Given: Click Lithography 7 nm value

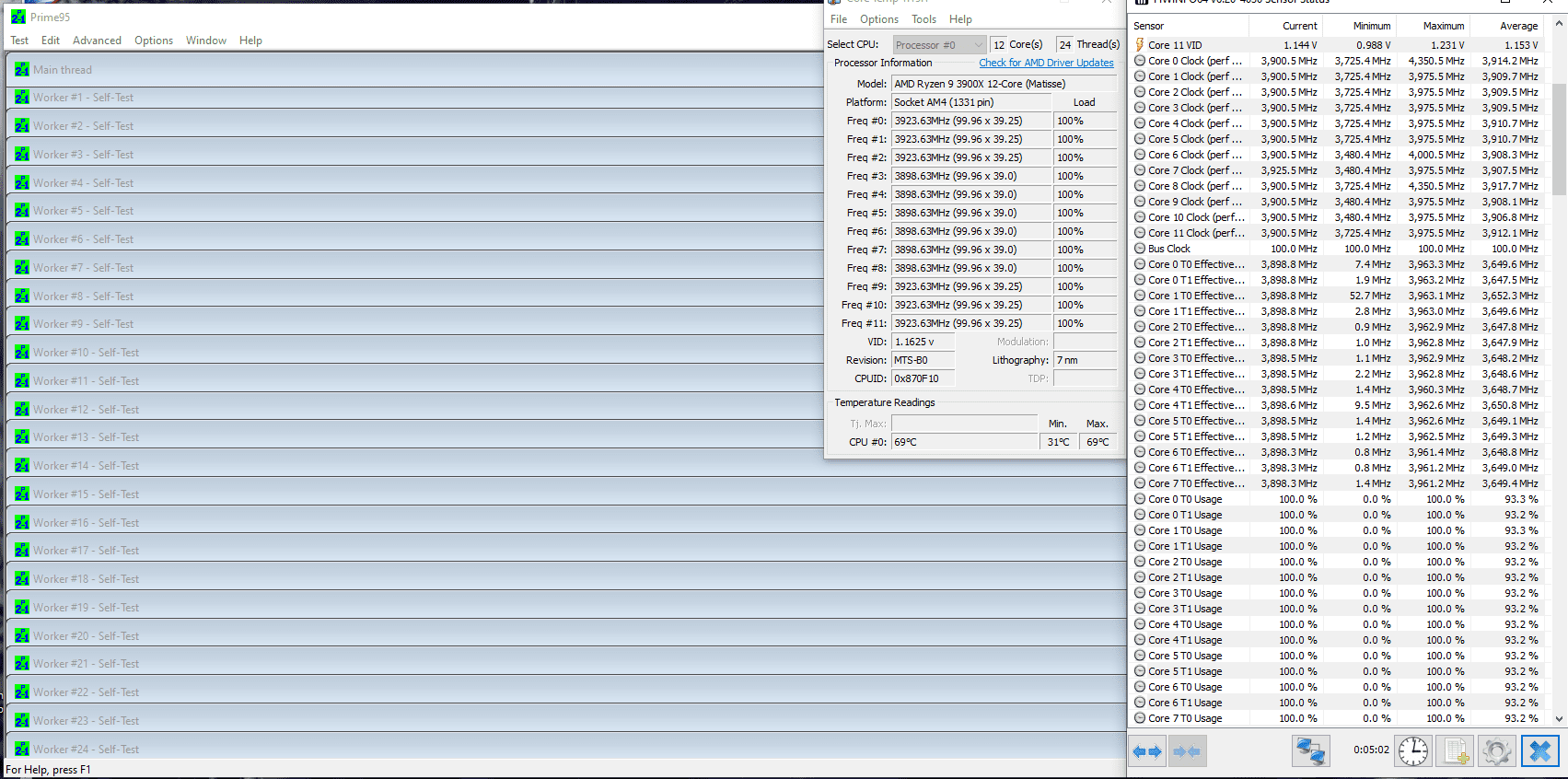Looking at the screenshot, I should [1085, 360].
